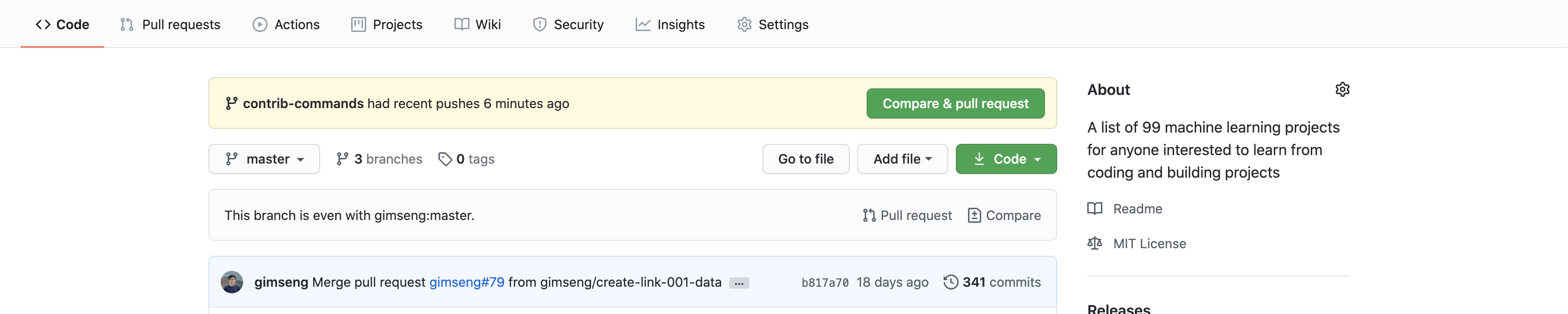This screenshot has height=314, width=1568.
Task: Open commit history via clock icon
Action: 950,283
